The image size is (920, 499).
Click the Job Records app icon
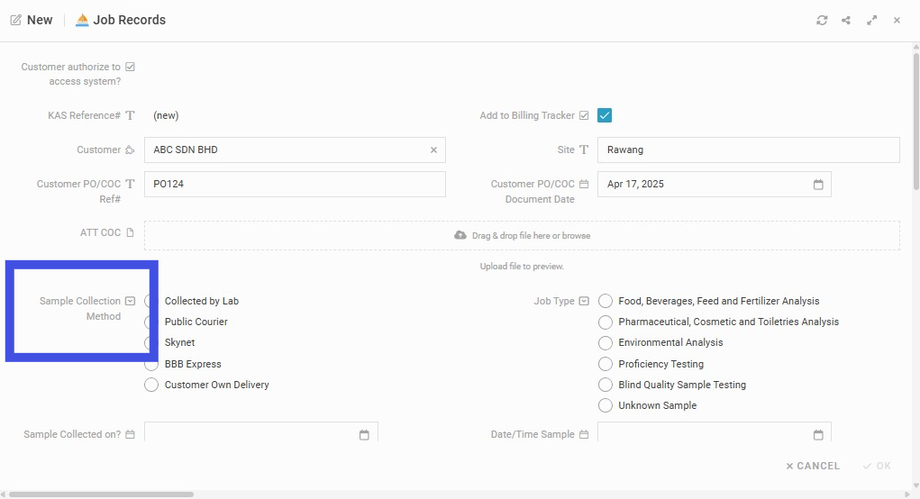point(82,20)
